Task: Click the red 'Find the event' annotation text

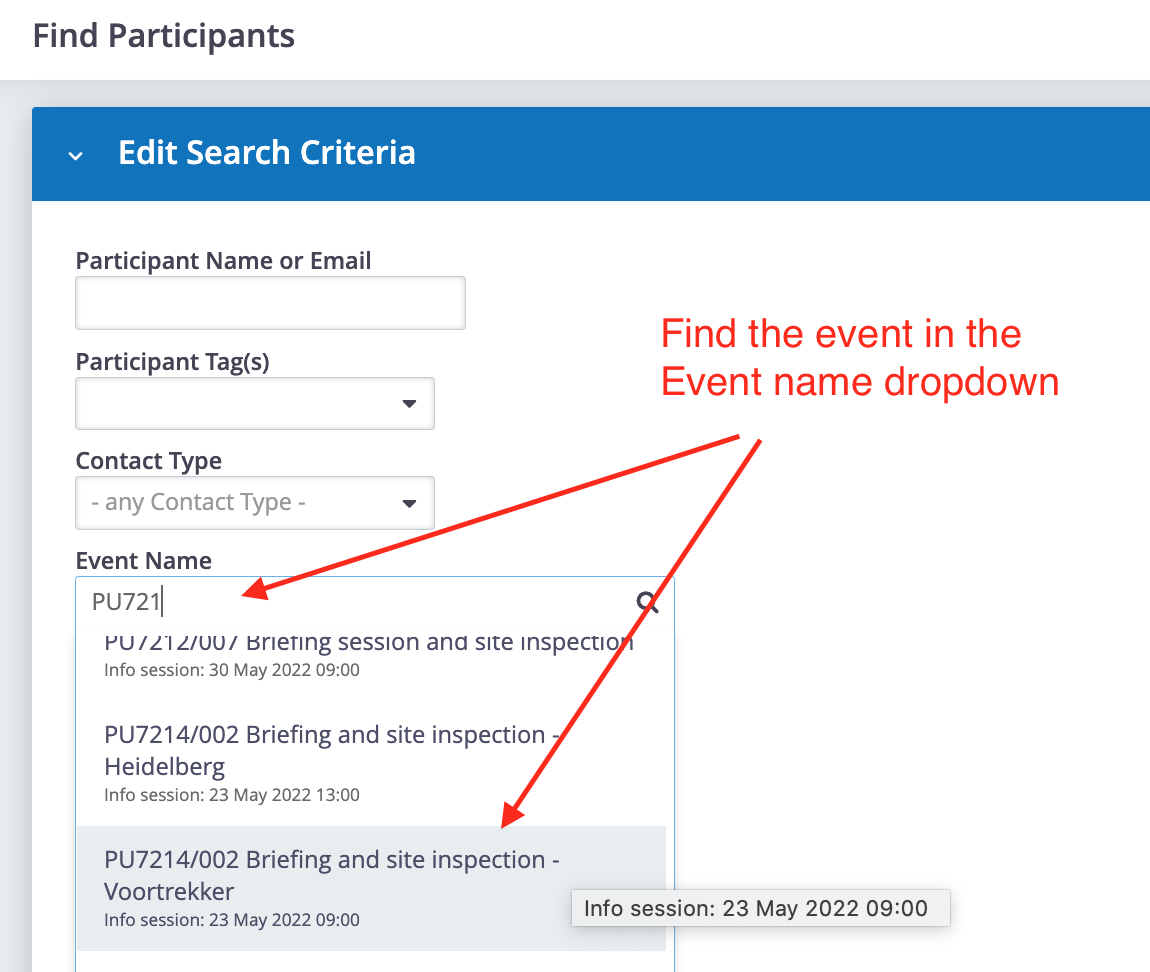Action: (x=859, y=357)
